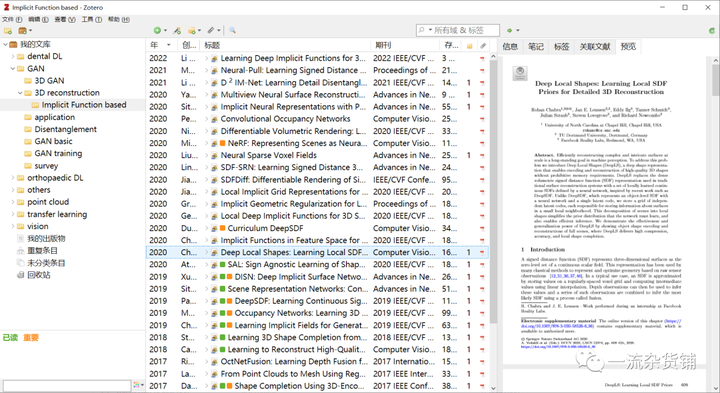720x393 pixels.
Task: Switch to the 标签 tab
Action: pos(561,46)
